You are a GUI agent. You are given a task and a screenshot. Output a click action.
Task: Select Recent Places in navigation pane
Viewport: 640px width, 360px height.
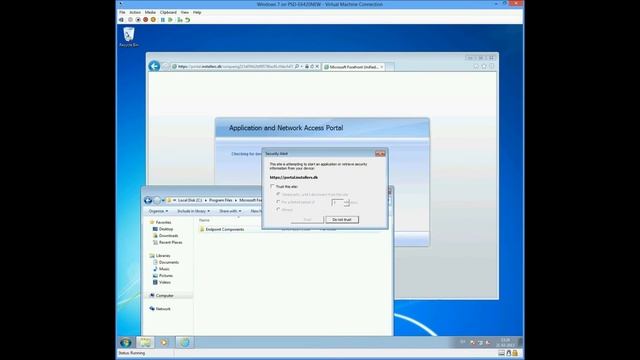pyautogui.click(x=167, y=242)
